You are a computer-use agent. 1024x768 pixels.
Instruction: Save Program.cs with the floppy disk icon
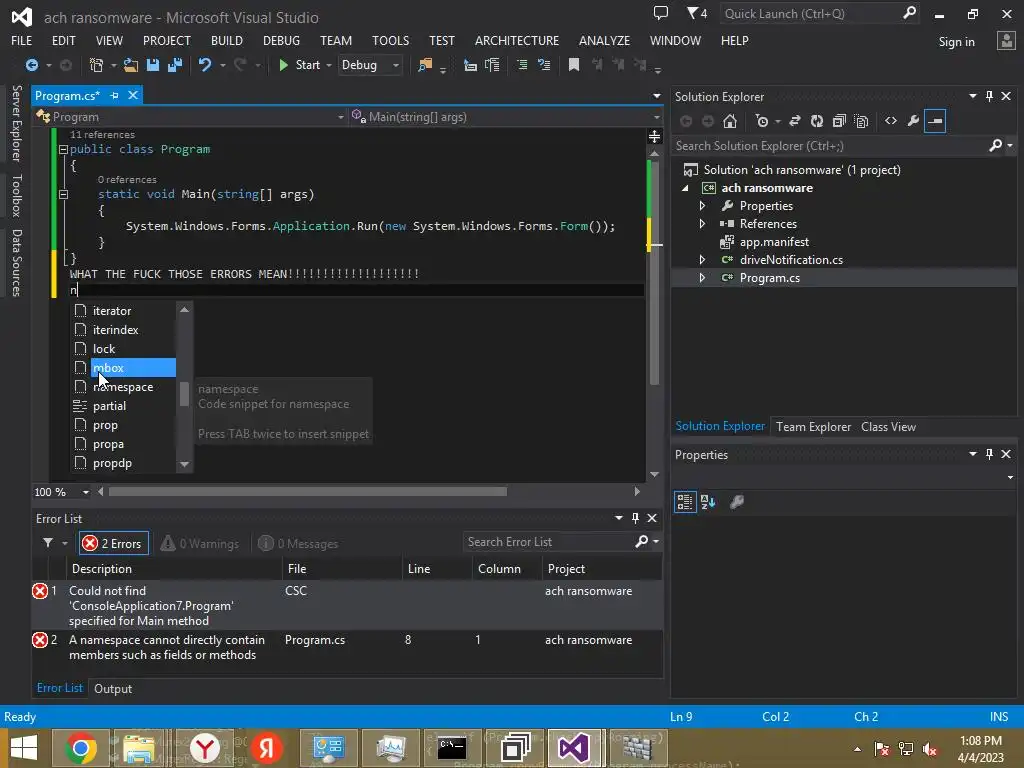click(153, 65)
